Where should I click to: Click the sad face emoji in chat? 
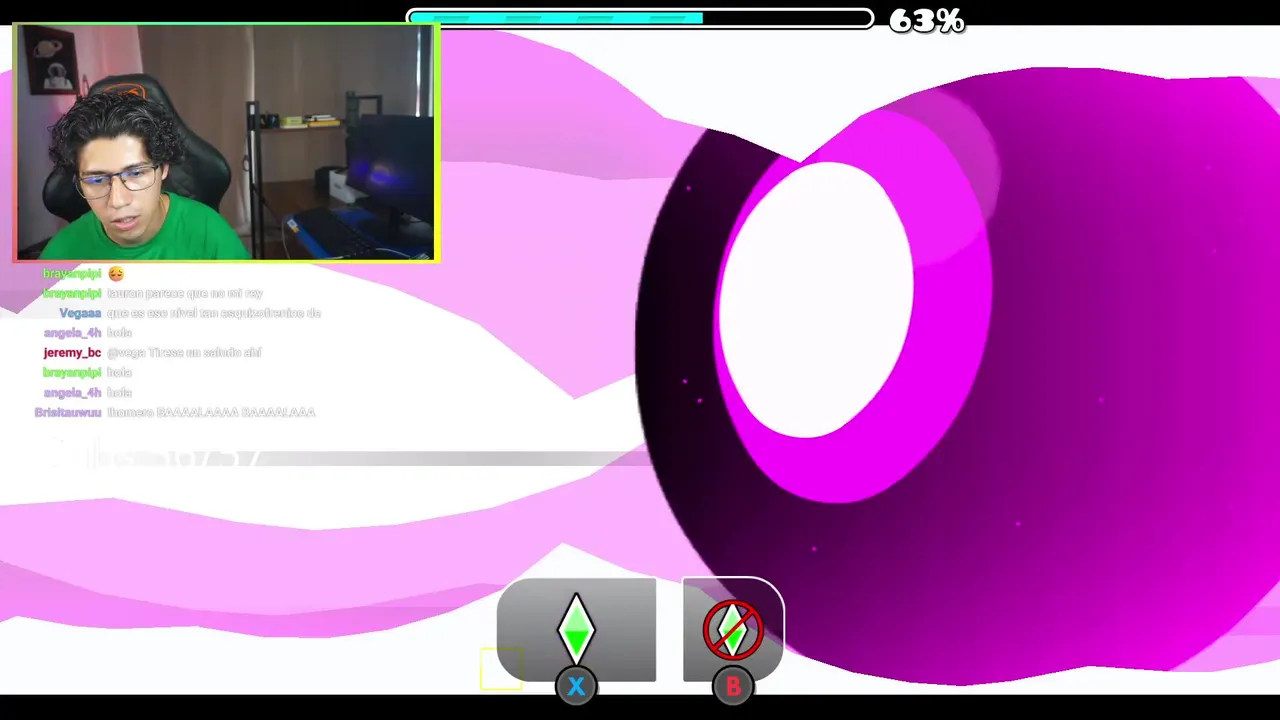pyautogui.click(x=116, y=273)
